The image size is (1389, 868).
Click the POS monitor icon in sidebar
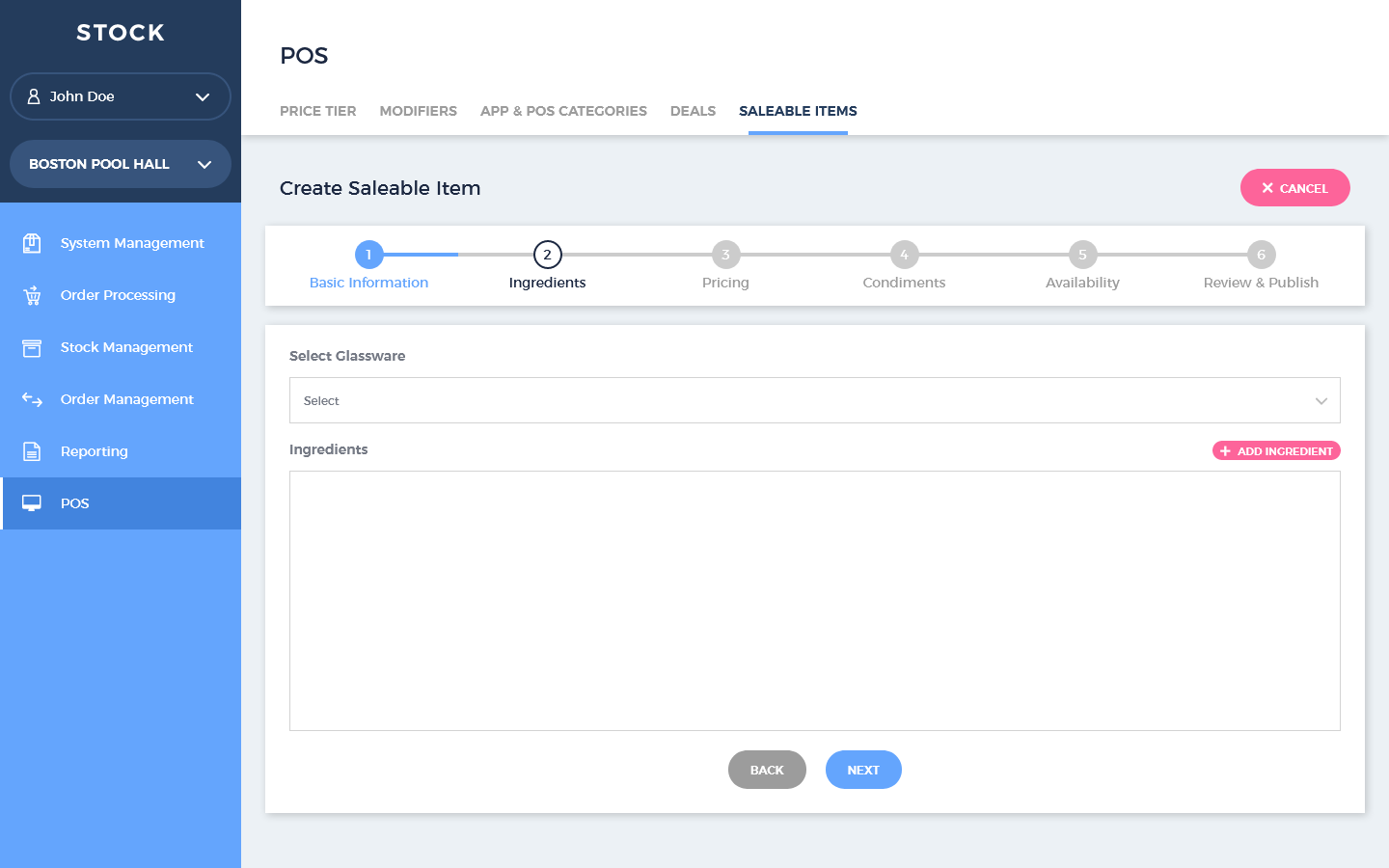(x=32, y=503)
